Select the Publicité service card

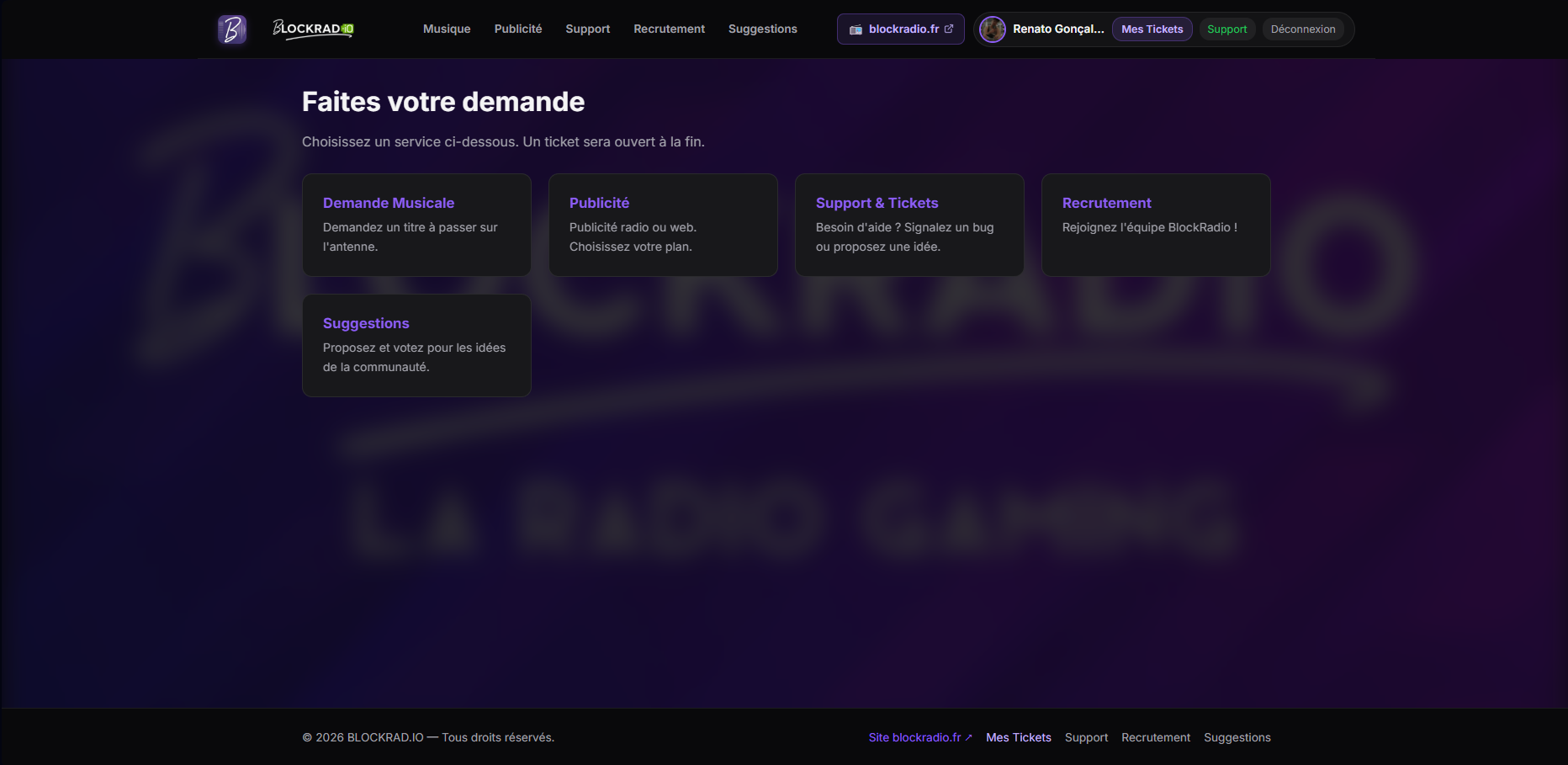663,225
